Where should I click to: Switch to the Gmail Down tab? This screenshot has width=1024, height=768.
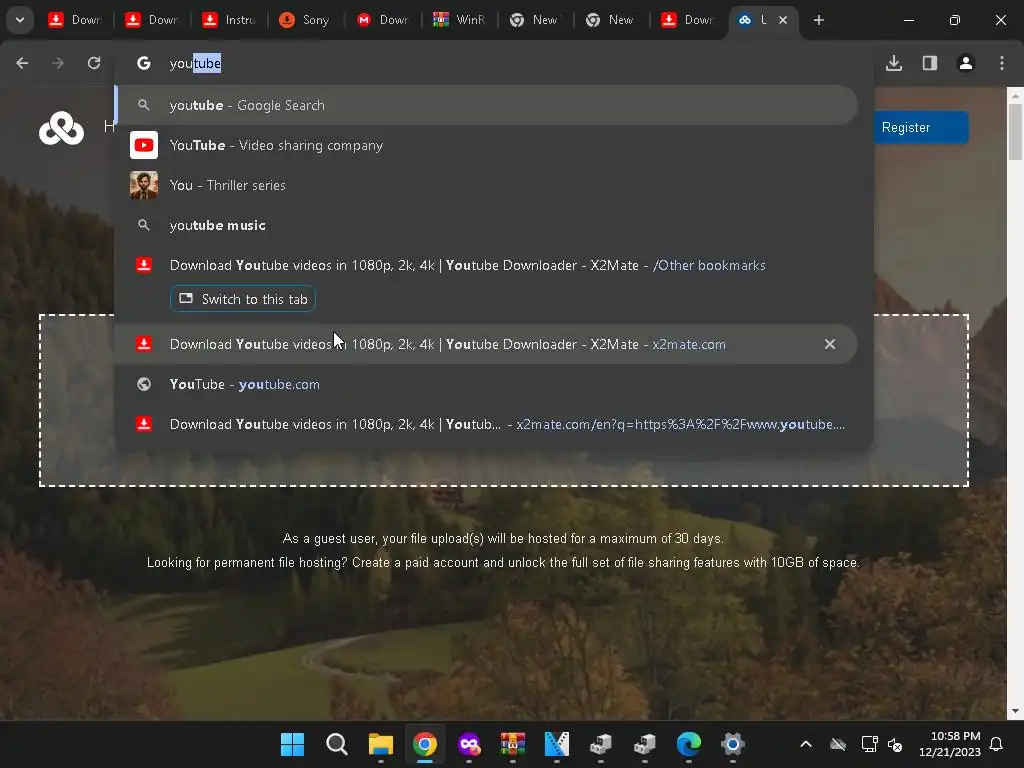[382, 20]
